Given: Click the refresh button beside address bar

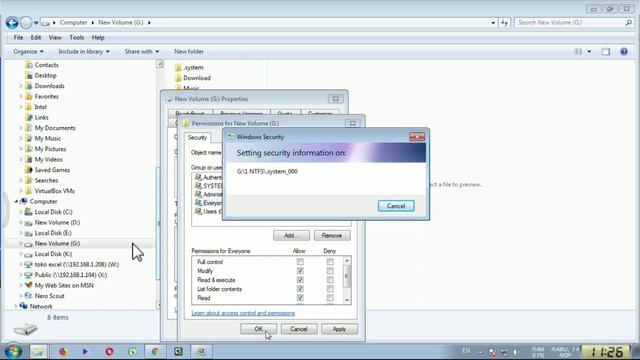Looking at the screenshot, I should tap(504, 23).
